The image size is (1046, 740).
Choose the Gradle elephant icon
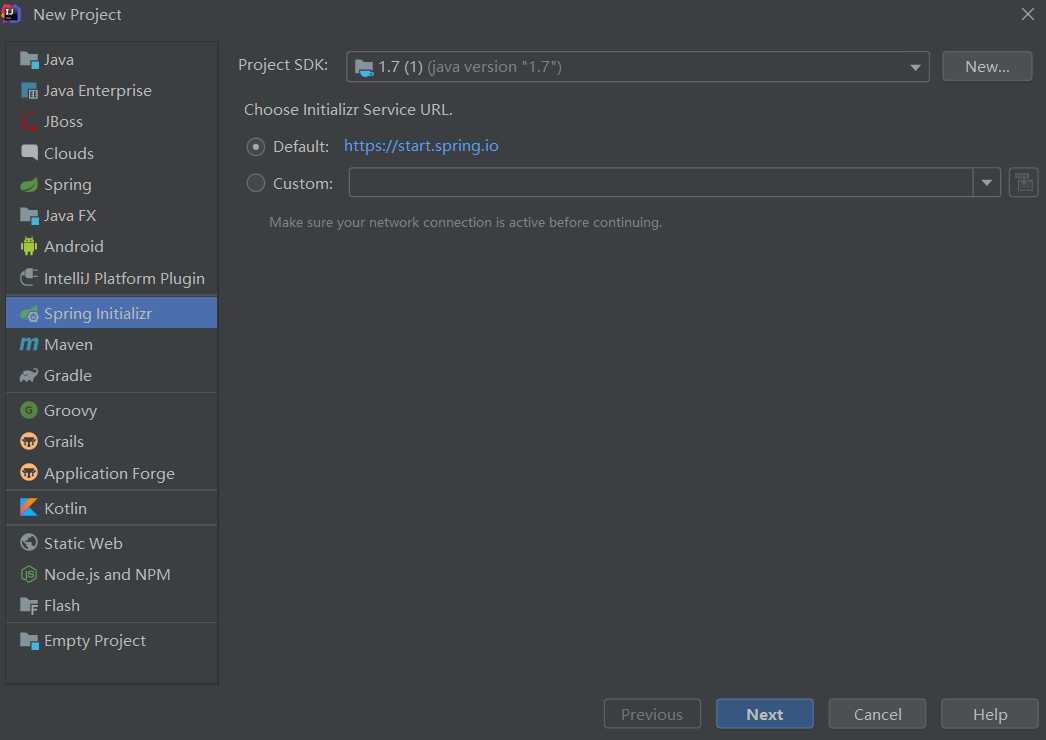coord(29,376)
